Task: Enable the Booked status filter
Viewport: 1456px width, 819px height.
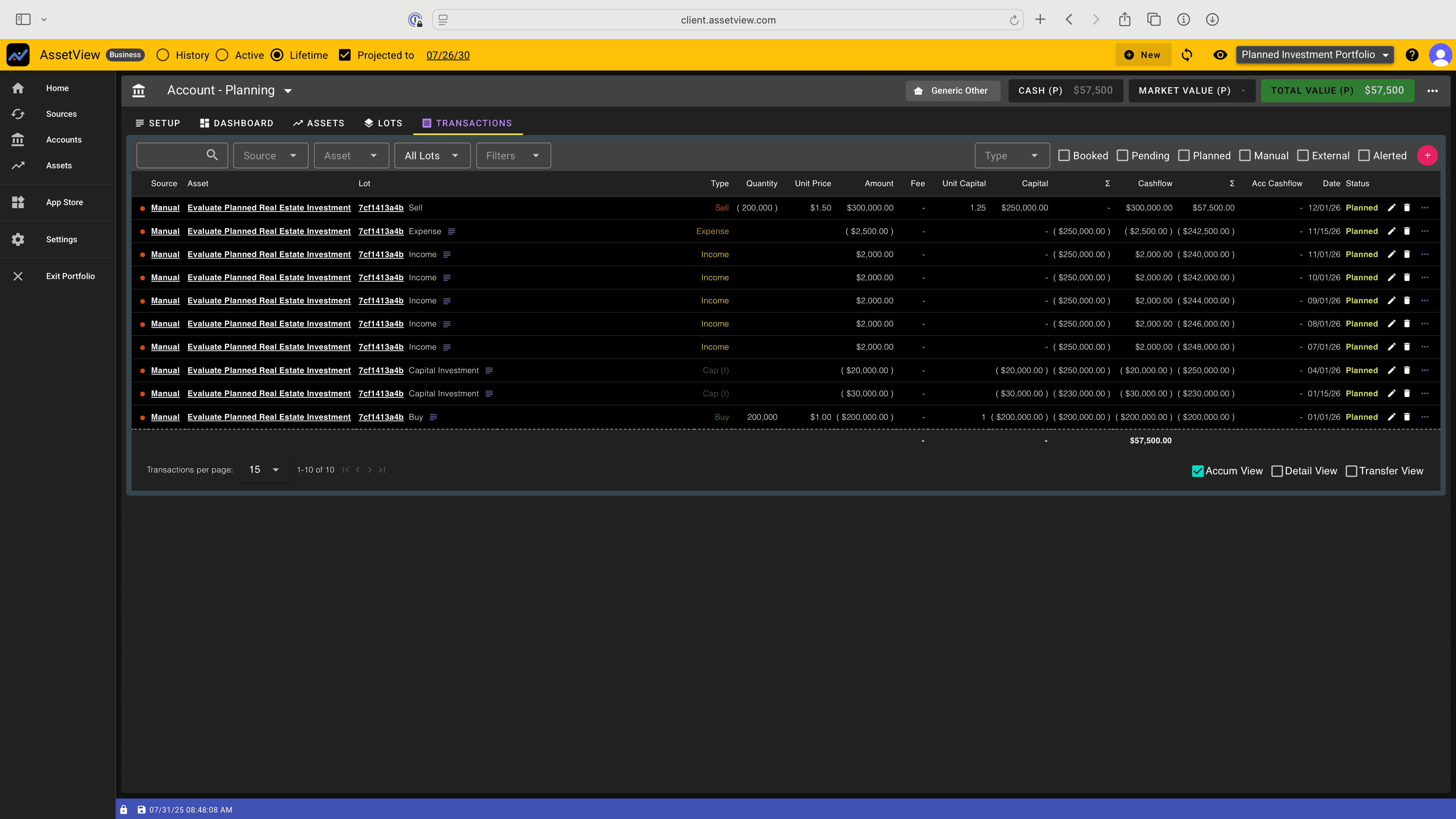Action: tap(1065, 155)
